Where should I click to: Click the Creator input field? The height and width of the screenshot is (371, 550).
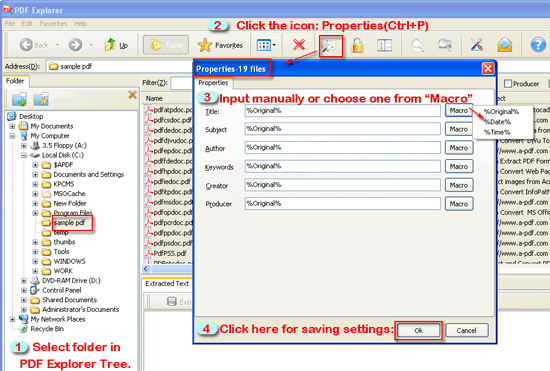(342, 185)
